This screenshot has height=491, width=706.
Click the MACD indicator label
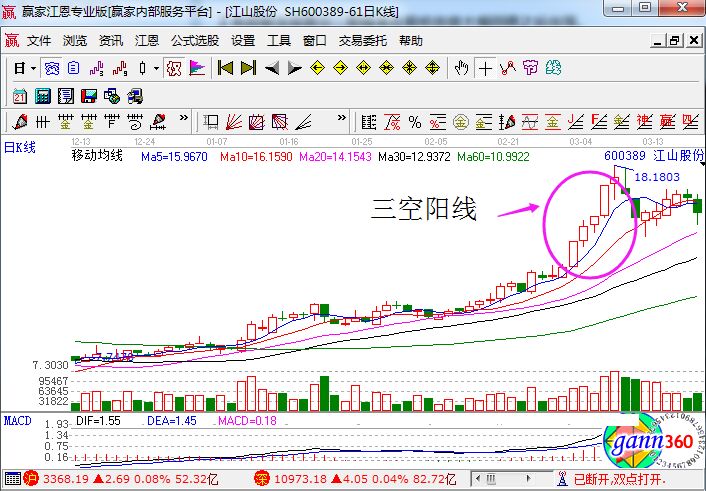(18, 420)
